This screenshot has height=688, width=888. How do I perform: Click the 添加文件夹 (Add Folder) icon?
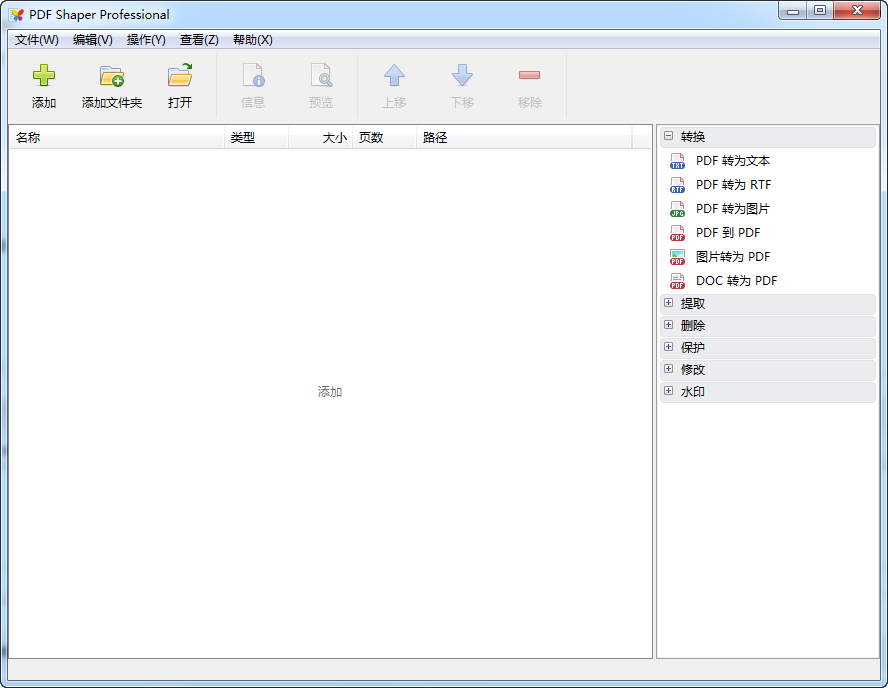[110, 85]
